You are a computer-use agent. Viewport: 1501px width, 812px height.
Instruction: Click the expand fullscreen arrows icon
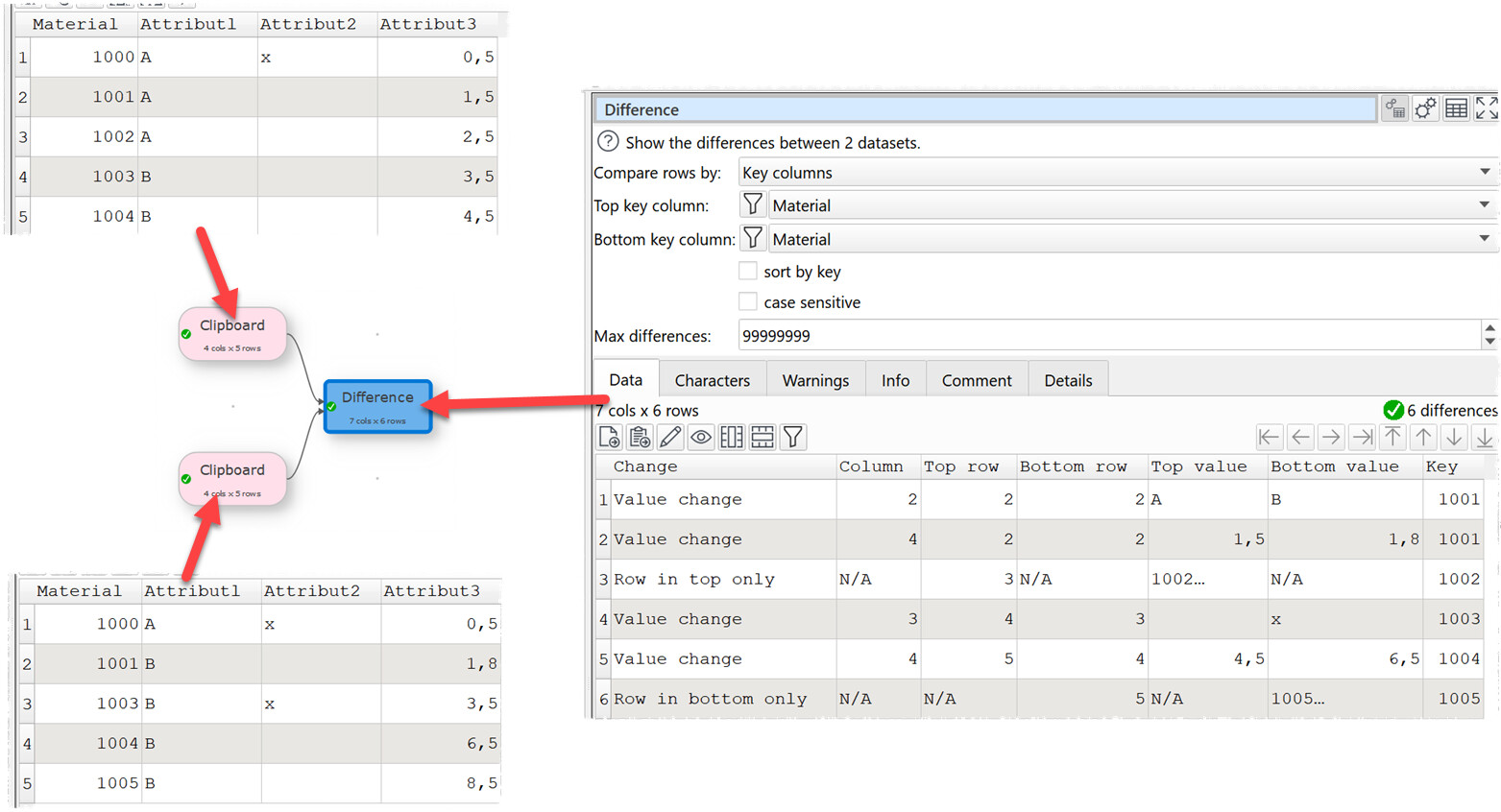tap(1486, 109)
